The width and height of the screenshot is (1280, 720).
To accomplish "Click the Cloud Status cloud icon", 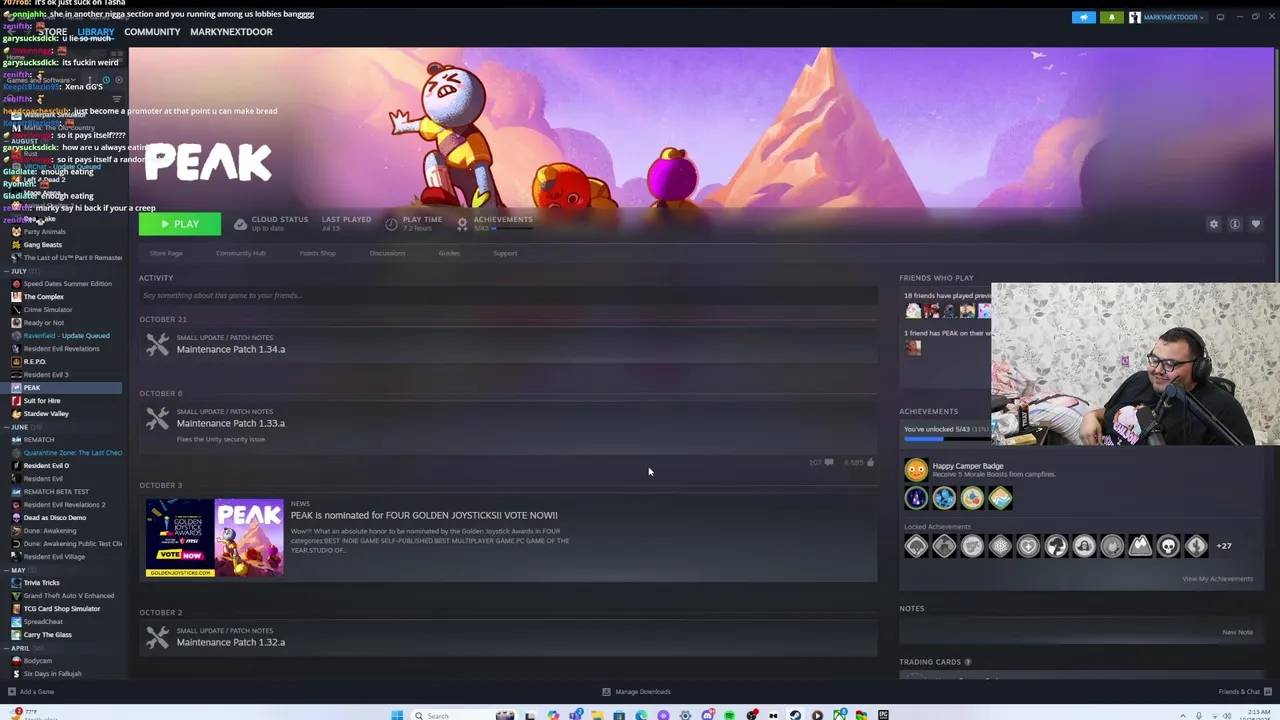I will click(x=240, y=224).
